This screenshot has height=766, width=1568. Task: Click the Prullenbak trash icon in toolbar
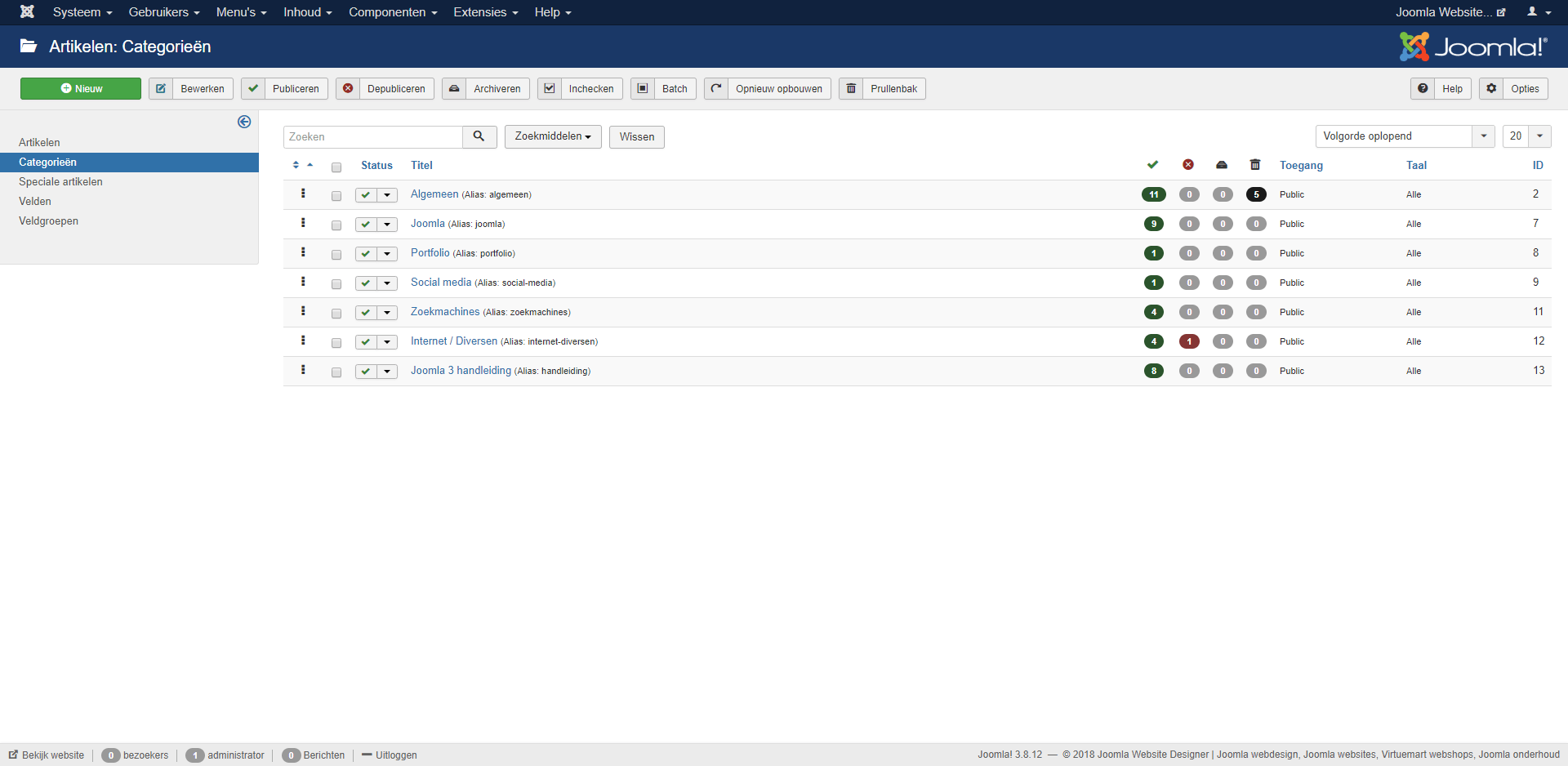click(x=850, y=88)
